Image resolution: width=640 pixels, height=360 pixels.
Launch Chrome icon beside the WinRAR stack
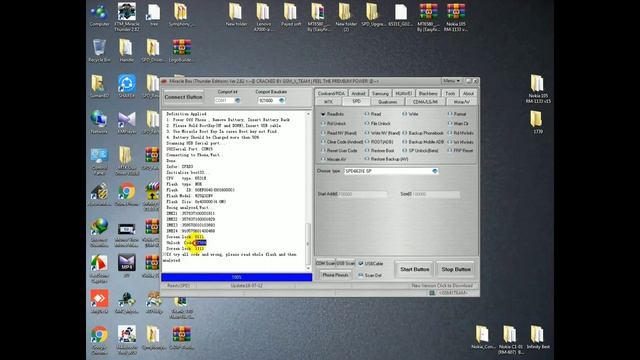coord(127,193)
